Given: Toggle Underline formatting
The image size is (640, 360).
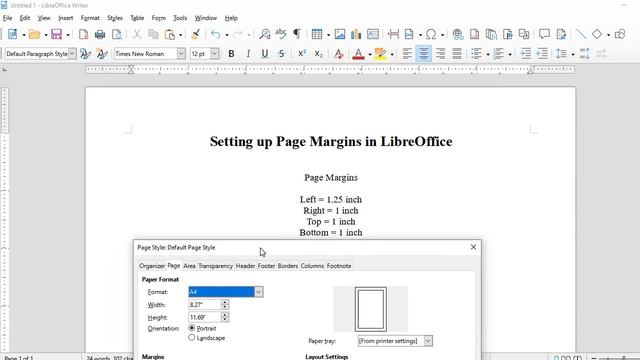Looking at the screenshot, I should coord(264,54).
